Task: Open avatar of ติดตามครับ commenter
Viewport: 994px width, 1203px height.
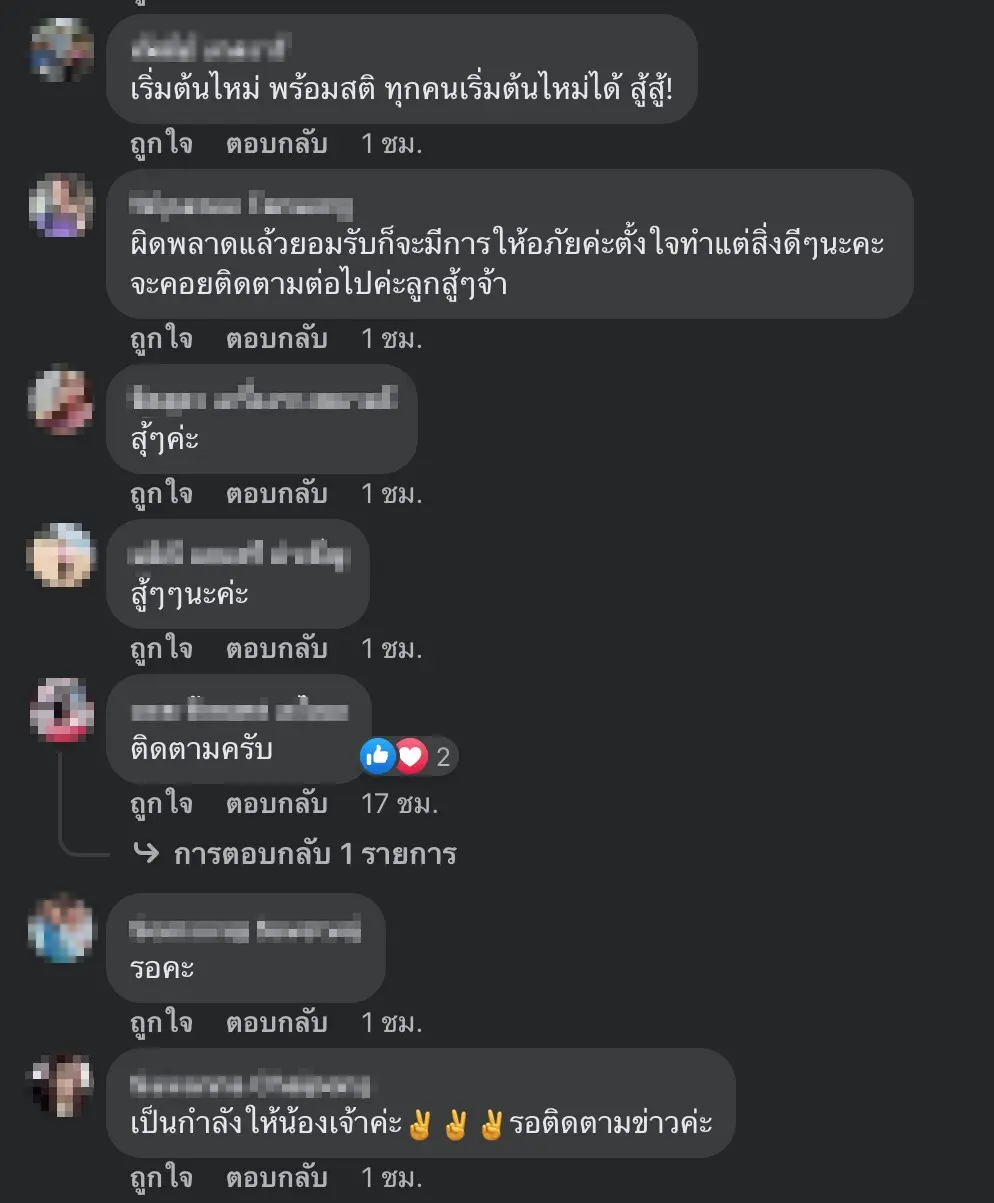Action: pyautogui.click(x=62, y=710)
